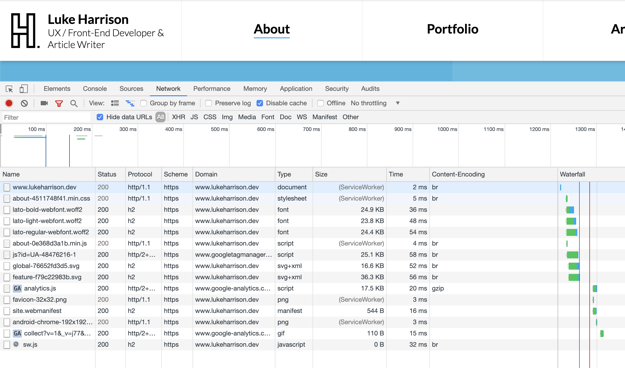Uncheck Hide data URLs checkbox

coord(100,117)
